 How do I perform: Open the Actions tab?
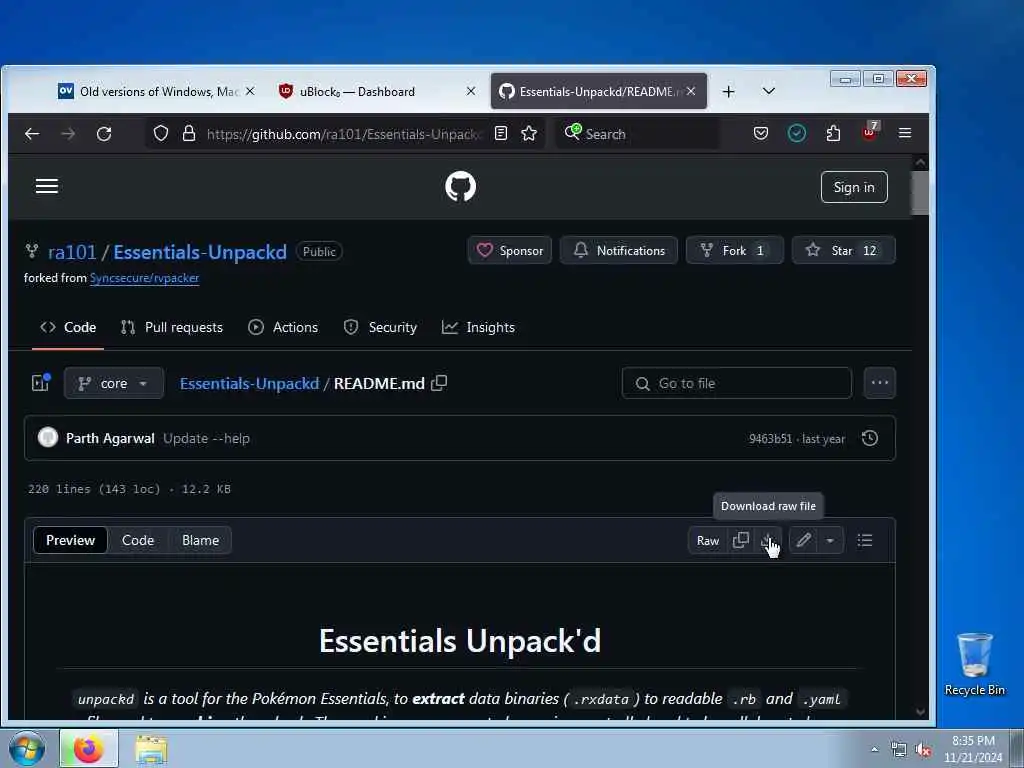coord(283,328)
